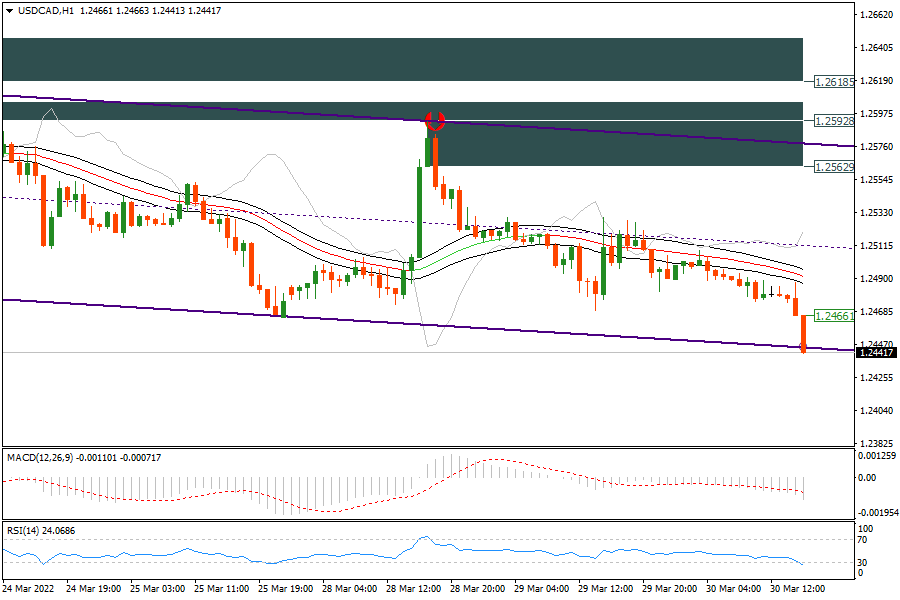The image size is (900, 600).
Task: Click the red circle marker at the price peak
Action: pos(435,121)
